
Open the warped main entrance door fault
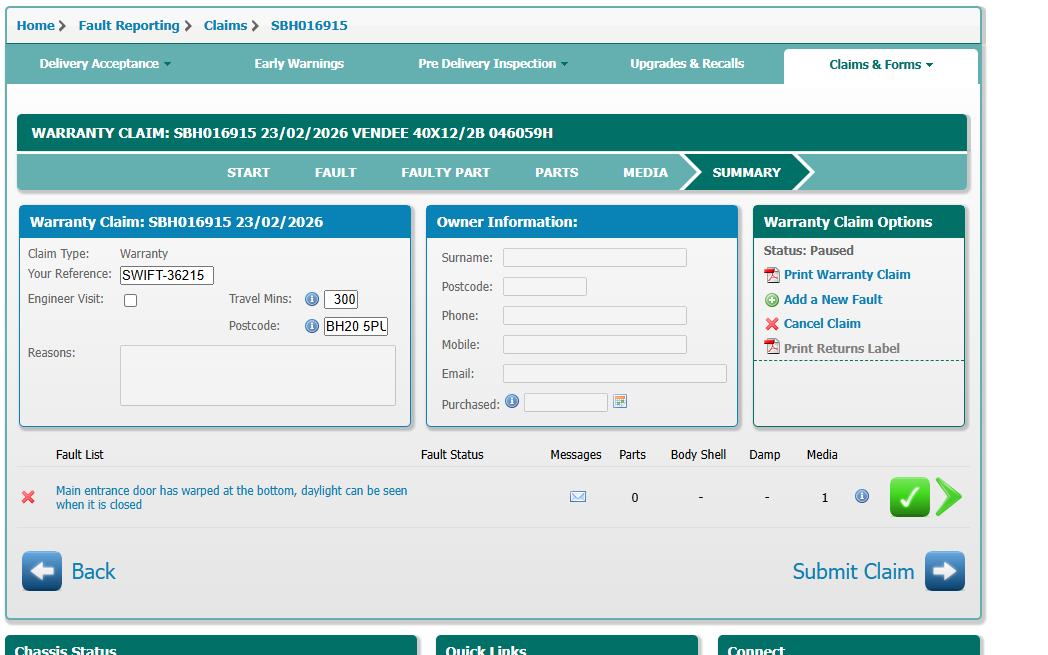click(x=231, y=497)
